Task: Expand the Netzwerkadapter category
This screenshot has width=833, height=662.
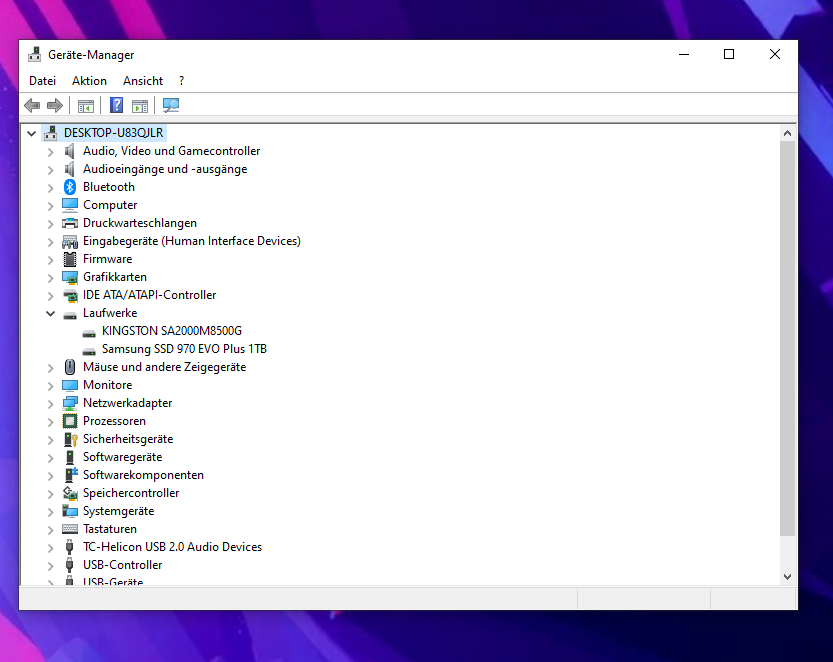Action: point(50,404)
